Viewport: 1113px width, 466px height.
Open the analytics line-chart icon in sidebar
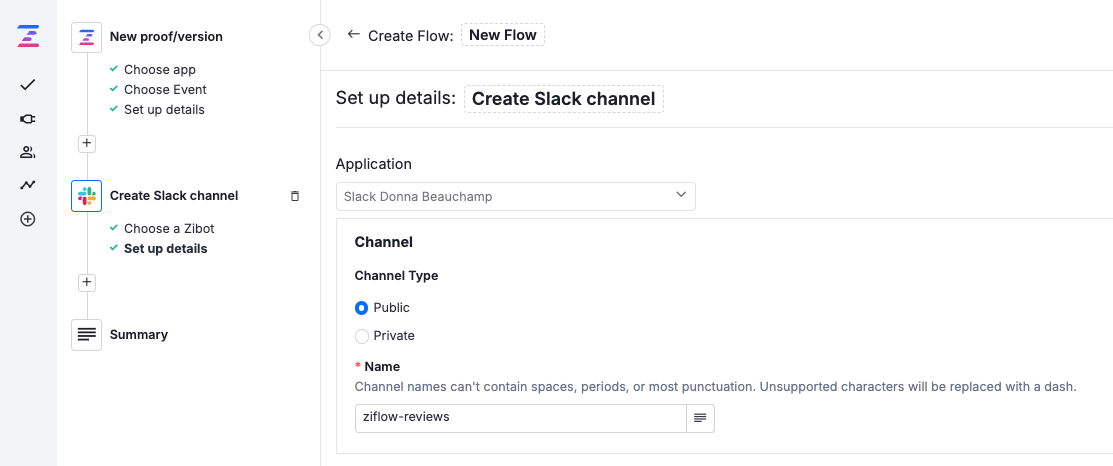tap(28, 185)
